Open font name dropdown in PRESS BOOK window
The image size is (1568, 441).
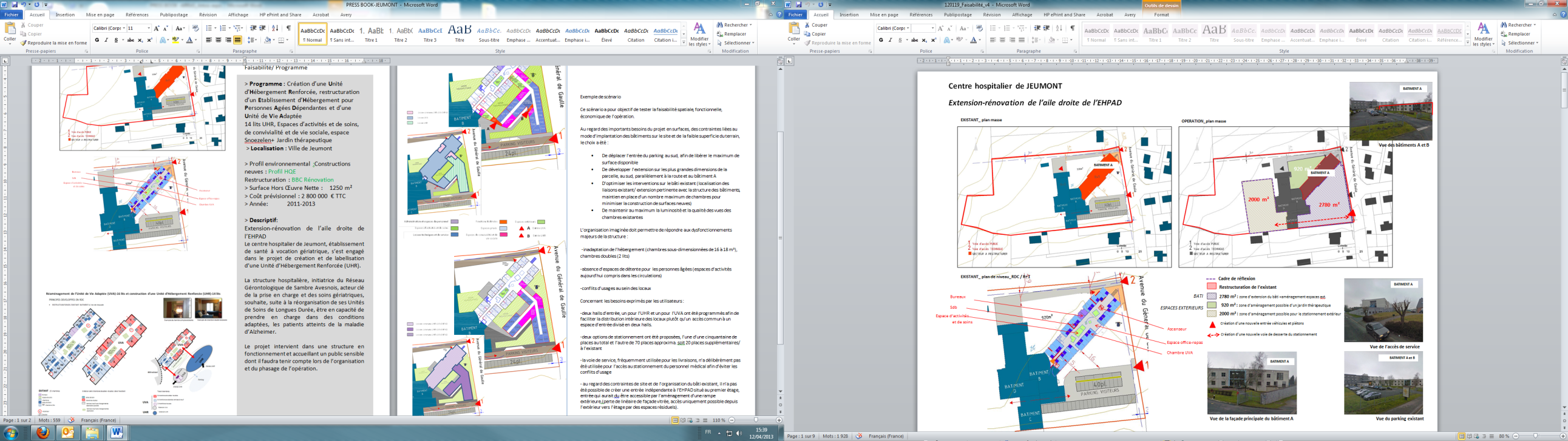coord(124,28)
